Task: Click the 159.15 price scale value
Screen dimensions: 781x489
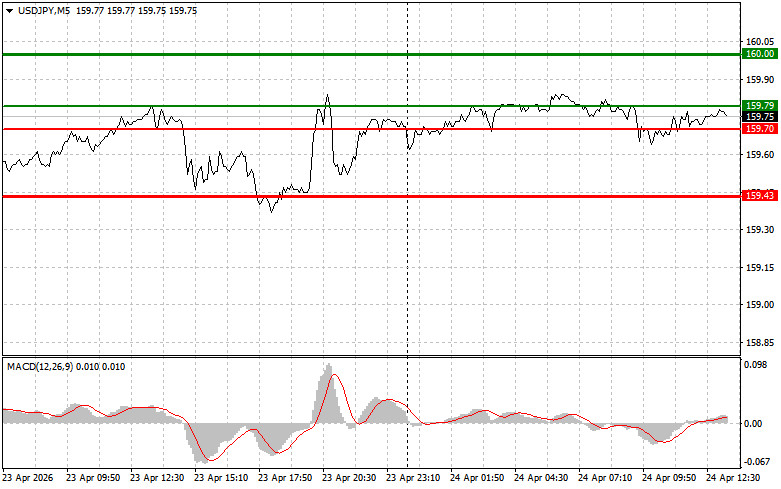Action: click(x=760, y=267)
